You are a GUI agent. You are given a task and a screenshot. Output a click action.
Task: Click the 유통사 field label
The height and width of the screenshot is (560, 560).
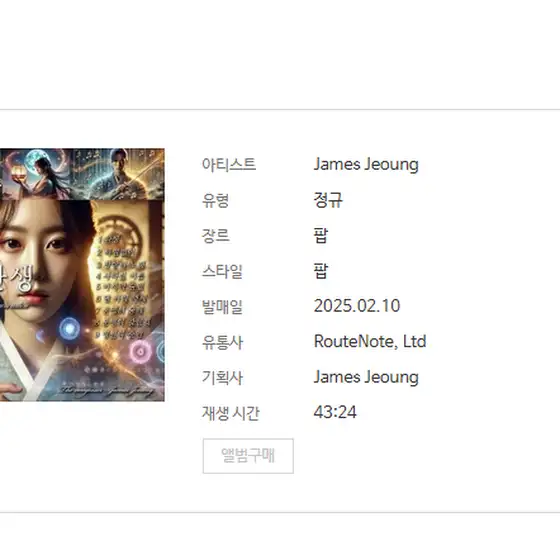[222, 342]
